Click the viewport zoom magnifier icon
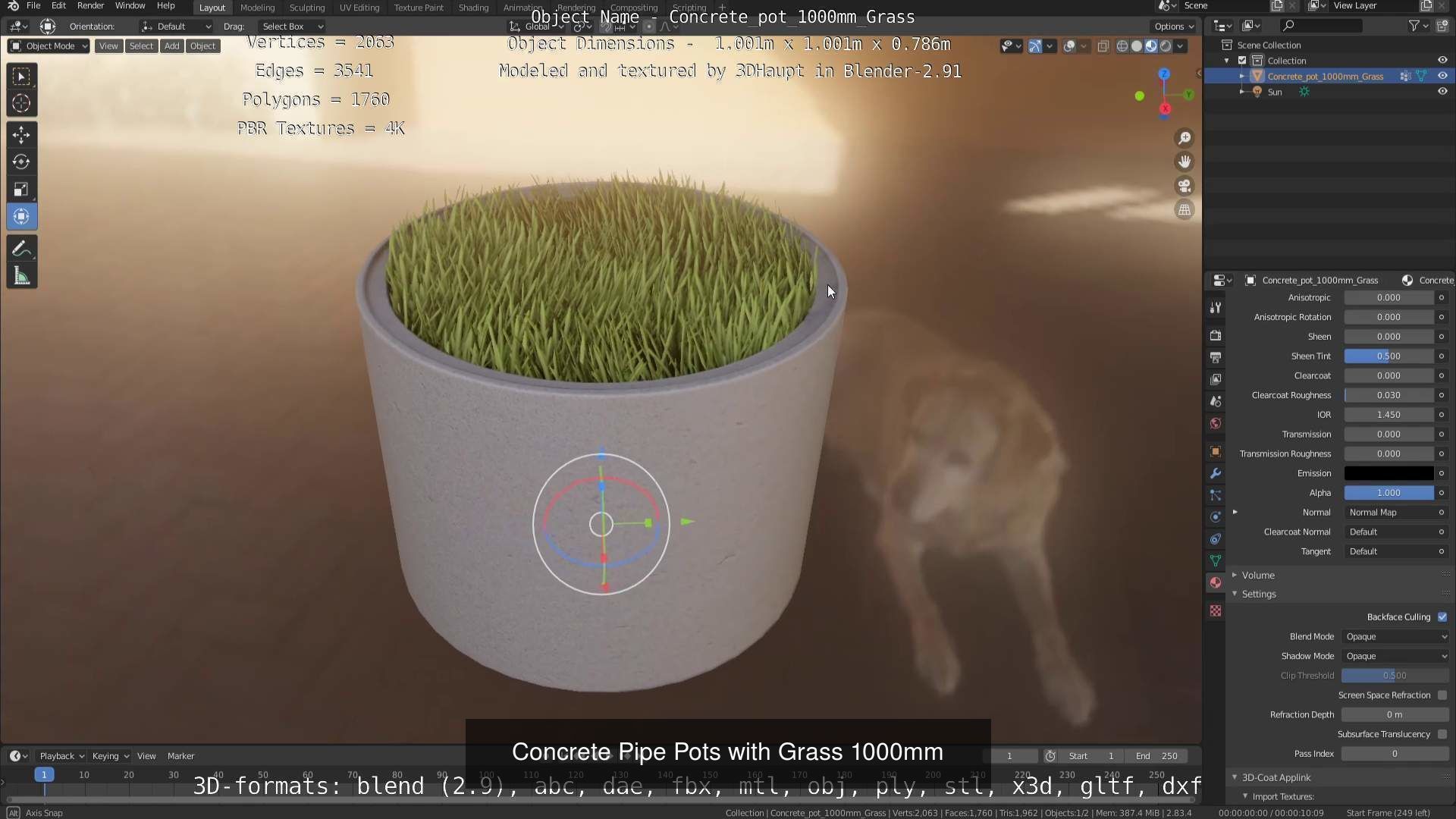The width and height of the screenshot is (1456, 819). pyautogui.click(x=1184, y=138)
